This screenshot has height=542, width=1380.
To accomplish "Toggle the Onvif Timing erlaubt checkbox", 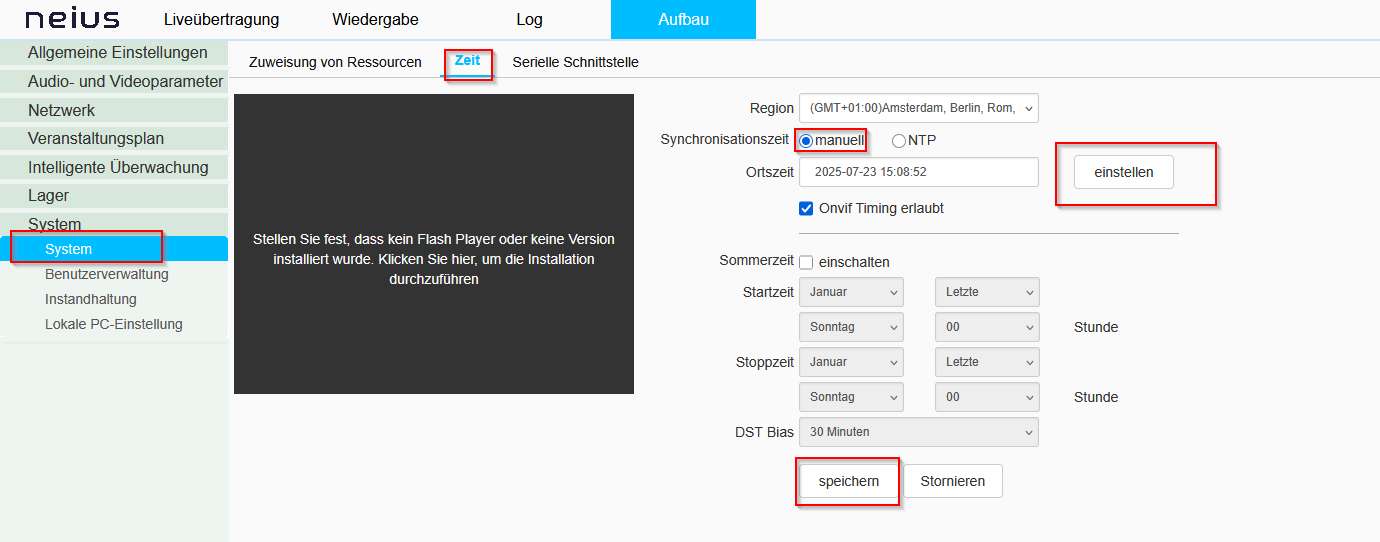I will tap(807, 209).
